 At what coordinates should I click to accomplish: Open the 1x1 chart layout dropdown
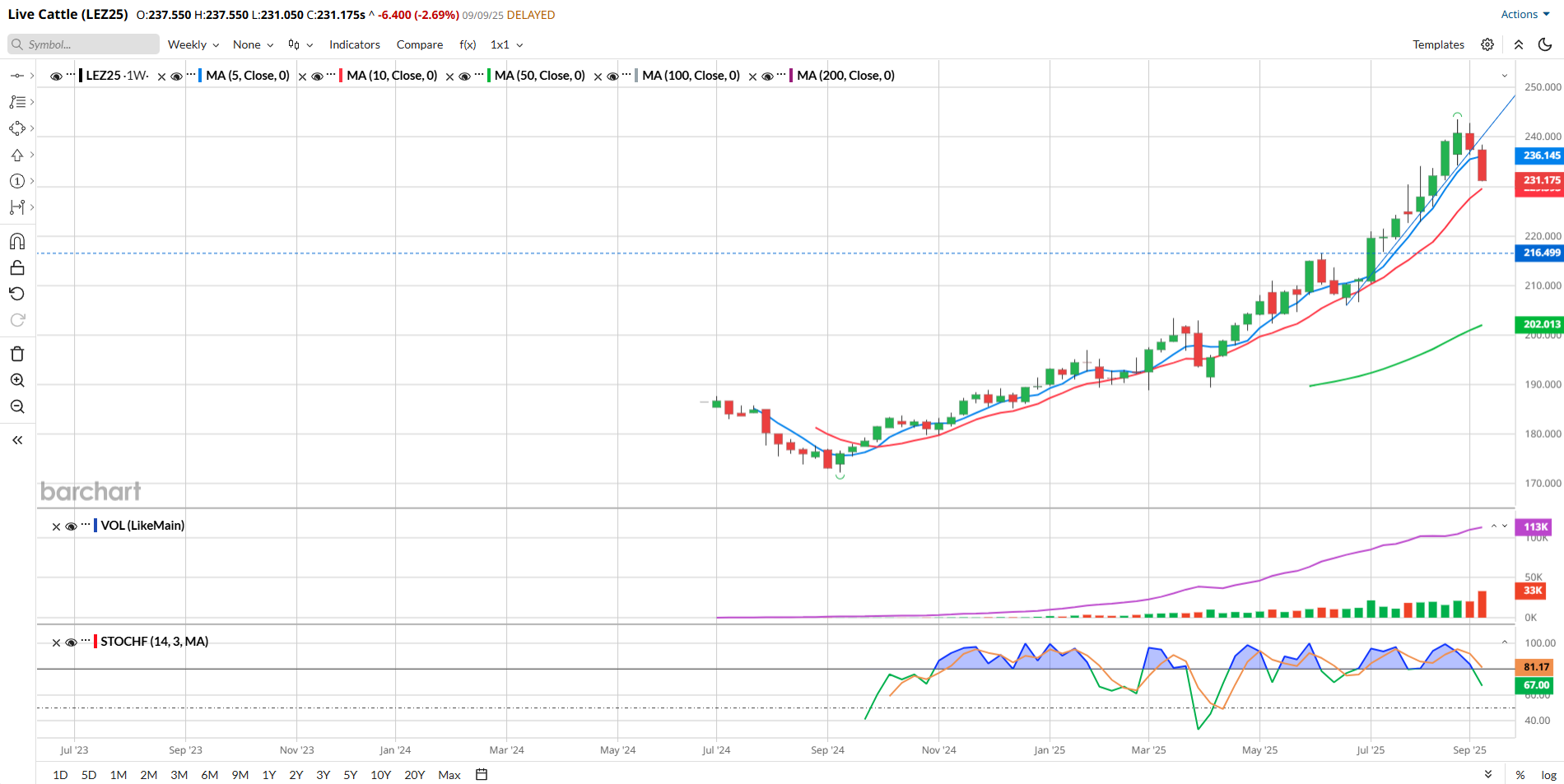[x=506, y=44]
